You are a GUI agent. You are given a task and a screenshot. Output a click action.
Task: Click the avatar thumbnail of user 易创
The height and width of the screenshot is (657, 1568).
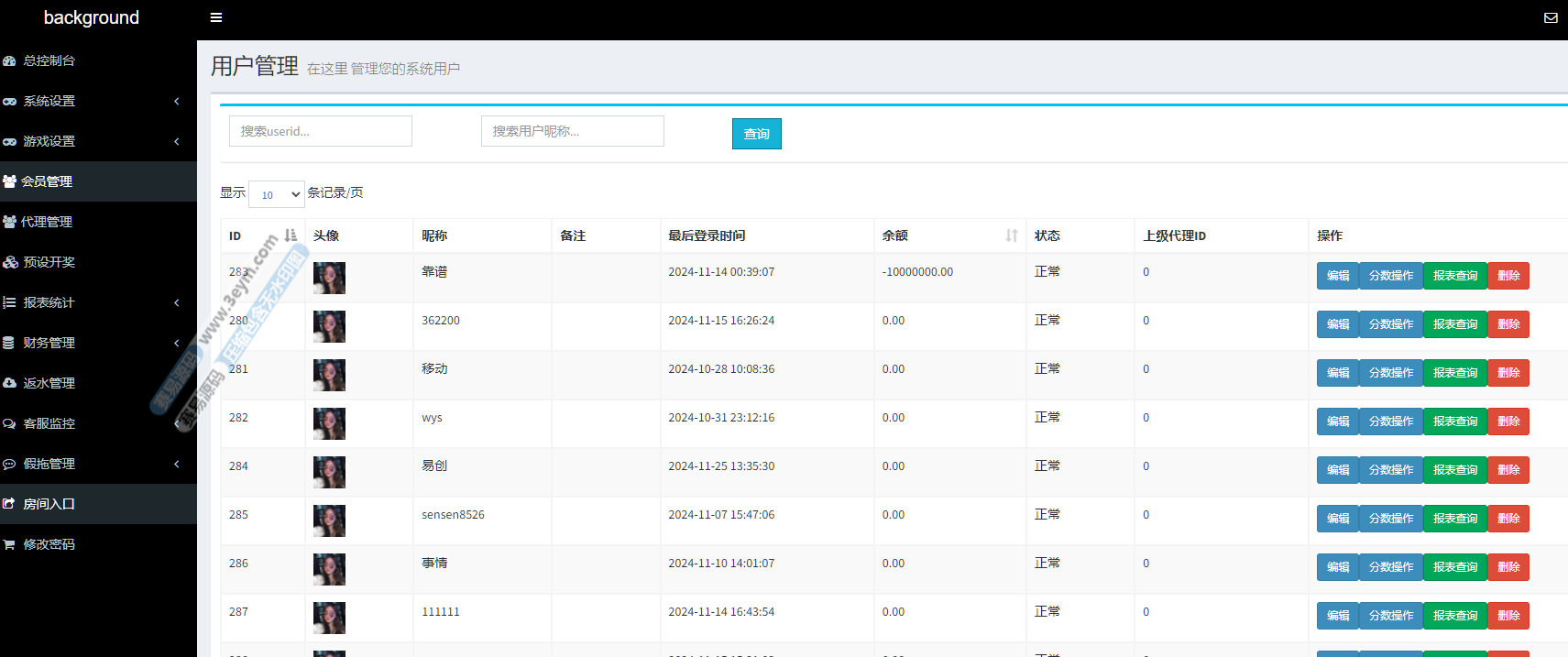point(329,472)
